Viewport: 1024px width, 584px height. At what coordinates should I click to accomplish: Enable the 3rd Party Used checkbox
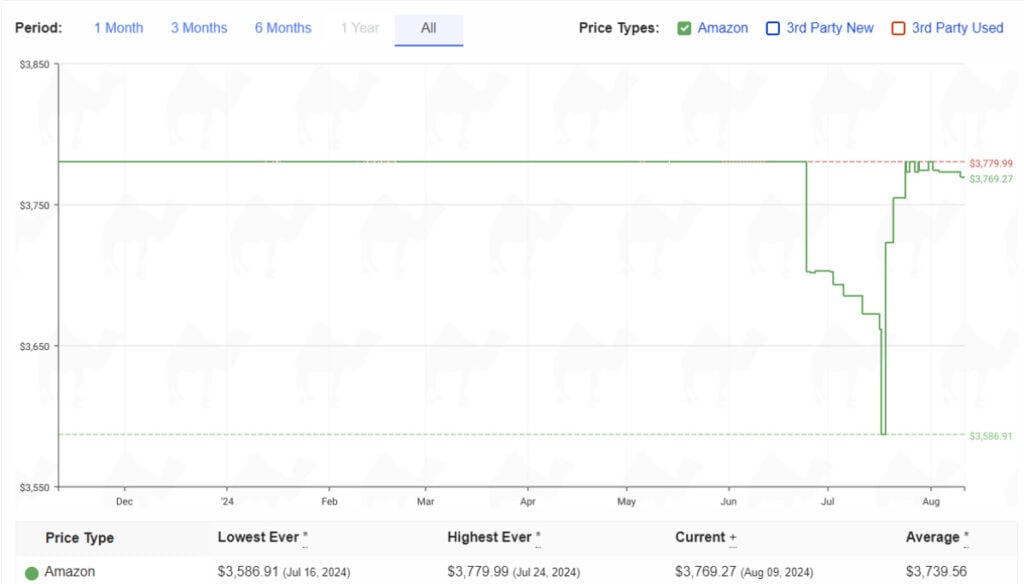tap(899, 29)
